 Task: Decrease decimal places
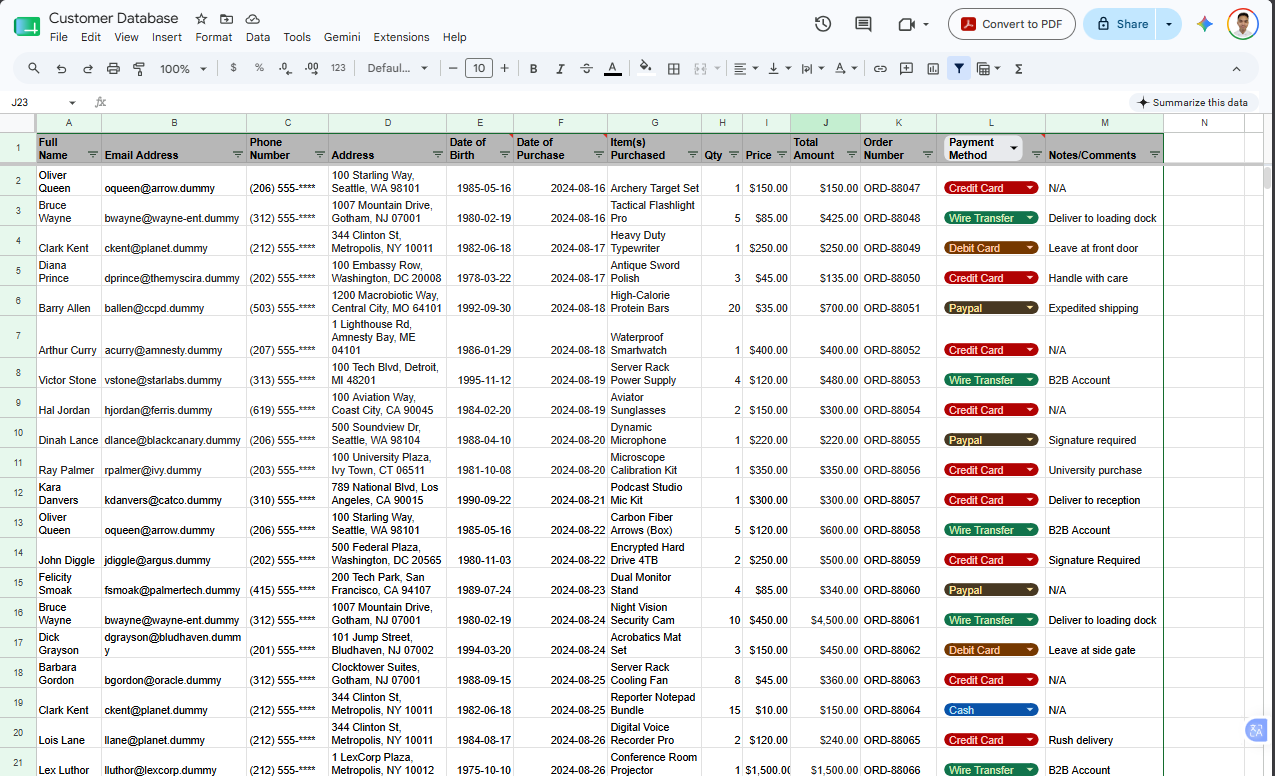click(x=285, y=68)
